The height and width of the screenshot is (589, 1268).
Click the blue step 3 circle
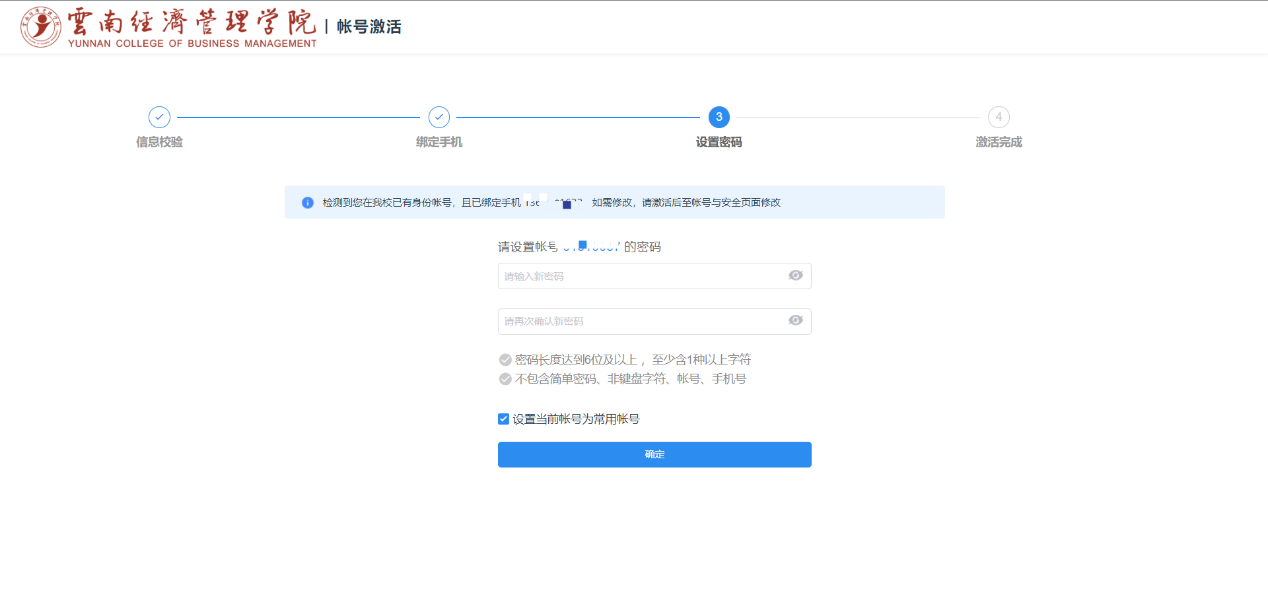coord(719,117)
